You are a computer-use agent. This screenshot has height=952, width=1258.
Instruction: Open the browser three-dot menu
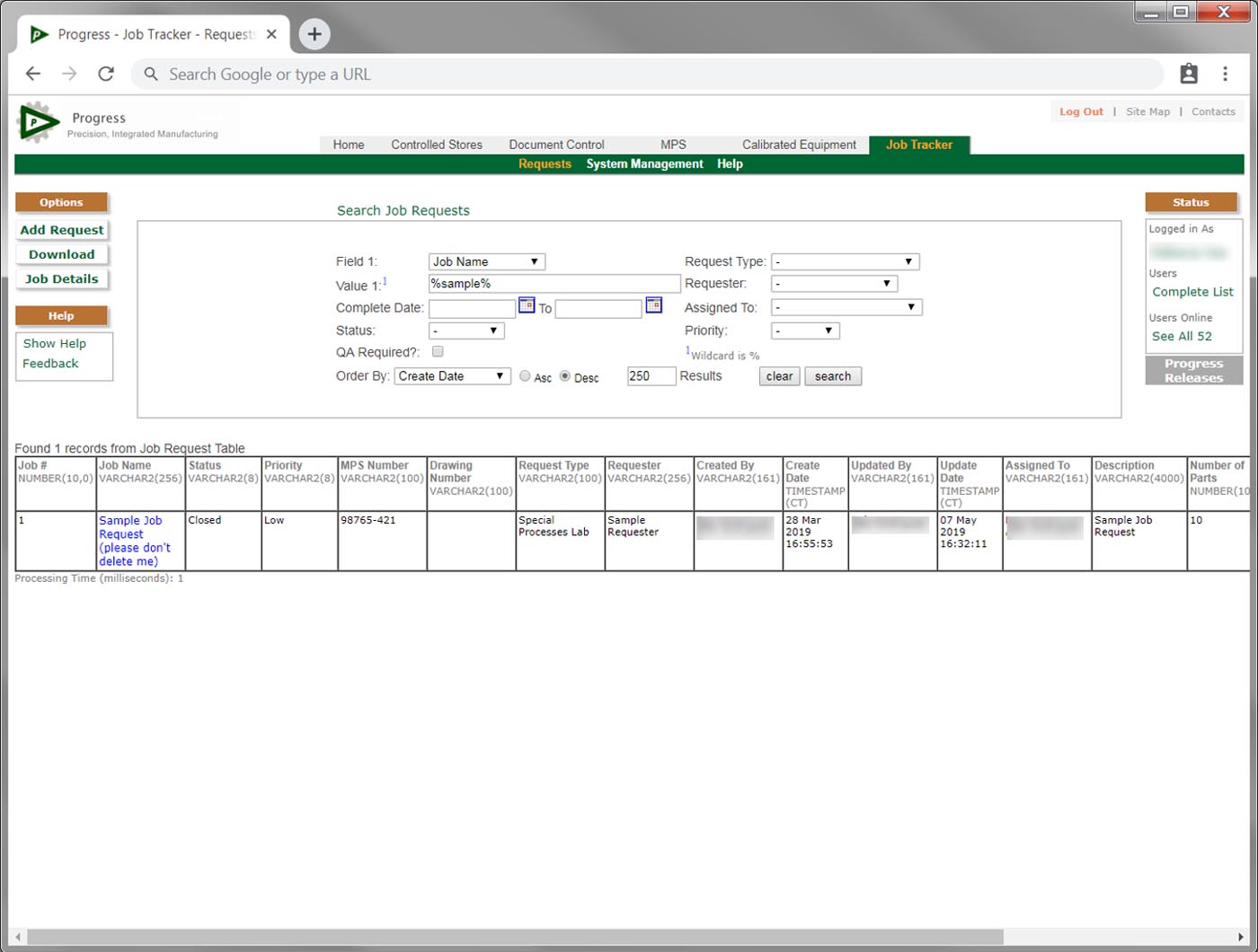[1225, 75]
